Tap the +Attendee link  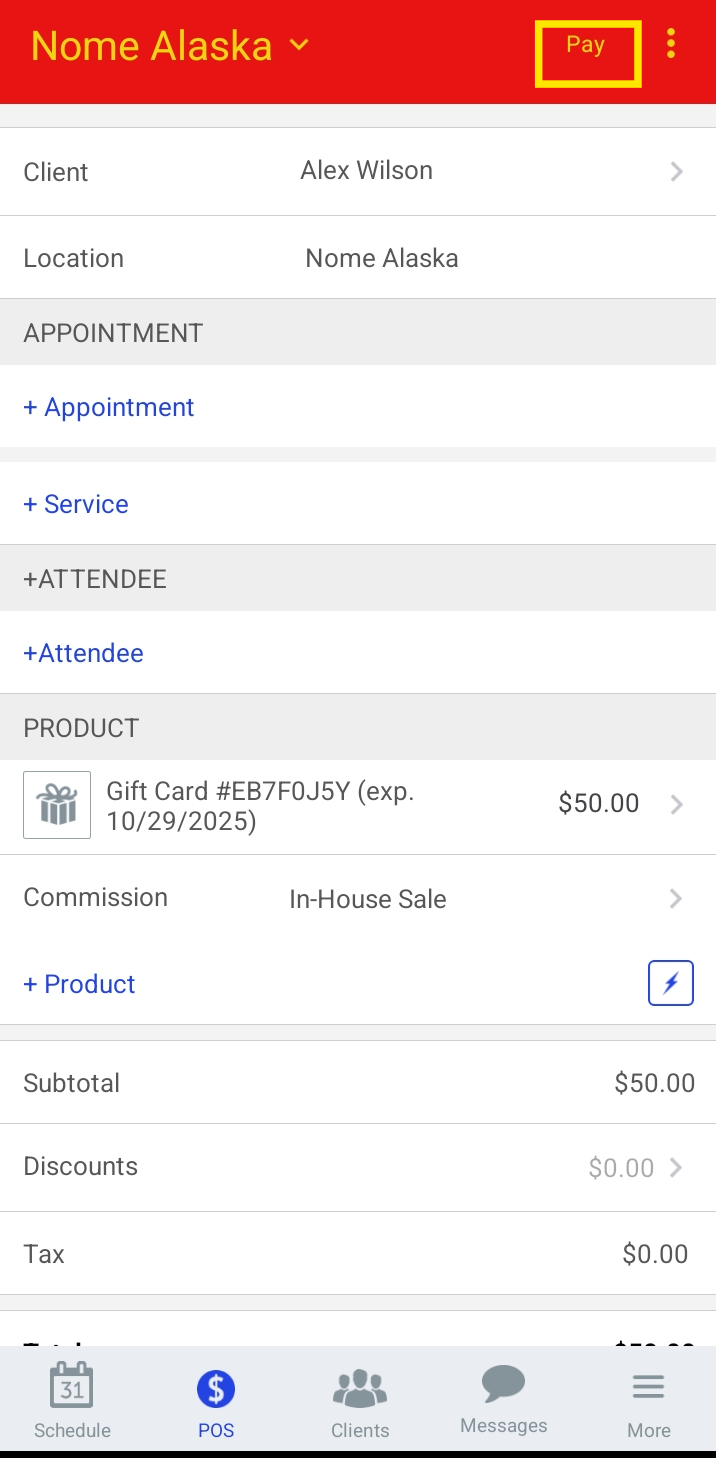tap(83, 653)
